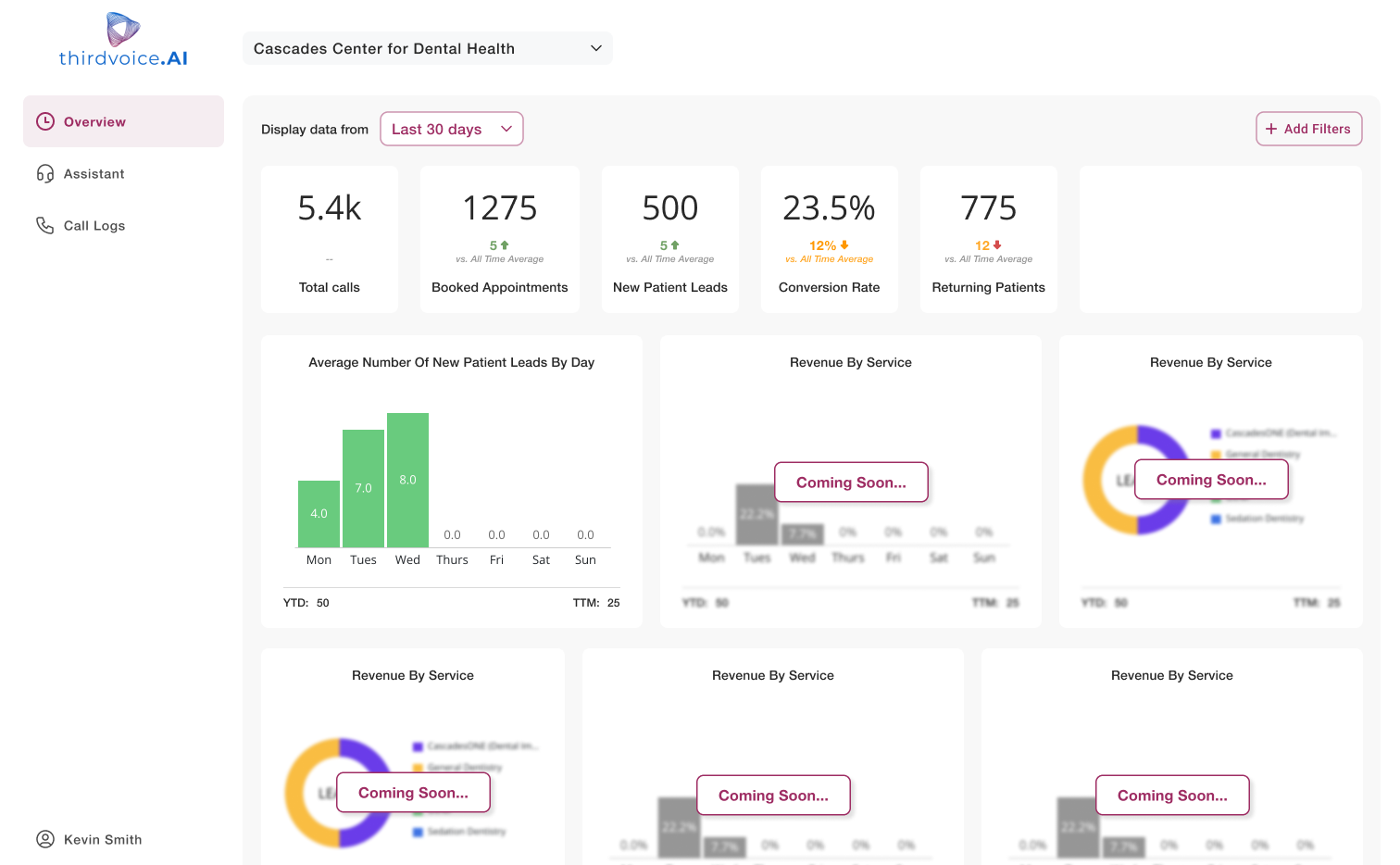Select the Total calls 5.4k card
The width and height of the screenshot is (1400, 865).
tap(330, 239)
